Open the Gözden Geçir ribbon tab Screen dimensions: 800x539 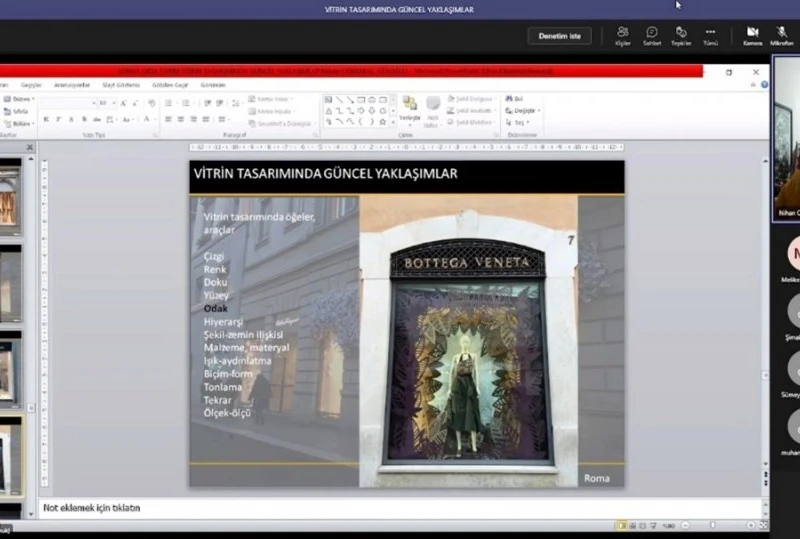tap(170, 85)
